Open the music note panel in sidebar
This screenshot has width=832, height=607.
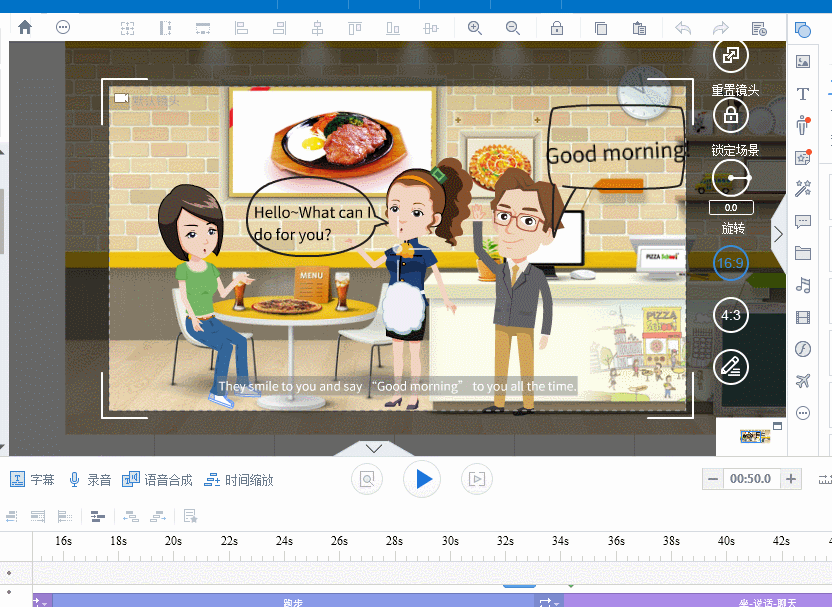tap(802, 285)
